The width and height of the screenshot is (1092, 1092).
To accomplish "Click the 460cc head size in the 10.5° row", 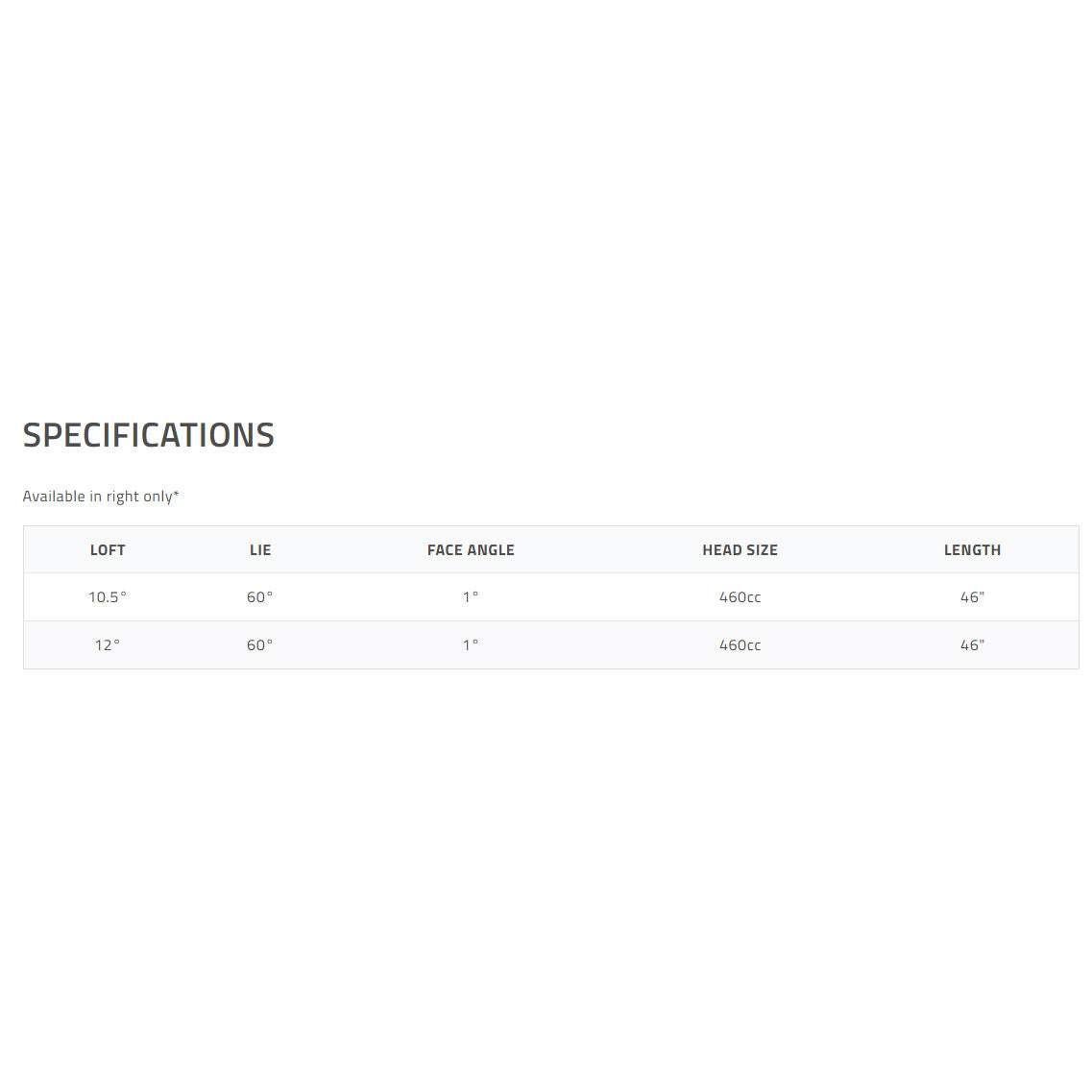I will point(740,597).
